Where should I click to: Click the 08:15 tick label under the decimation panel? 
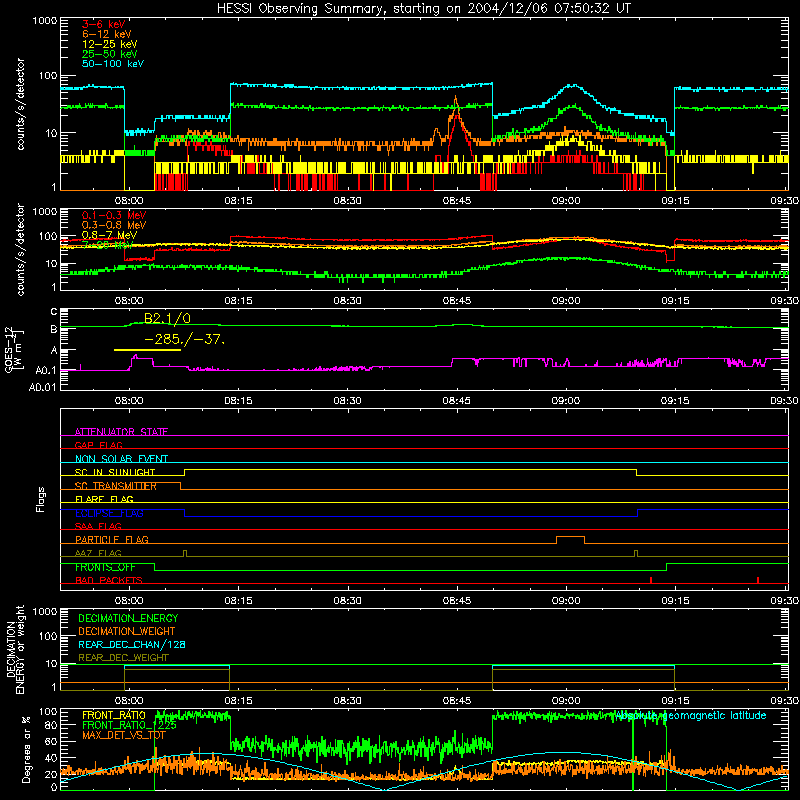(x=238, y=701)
